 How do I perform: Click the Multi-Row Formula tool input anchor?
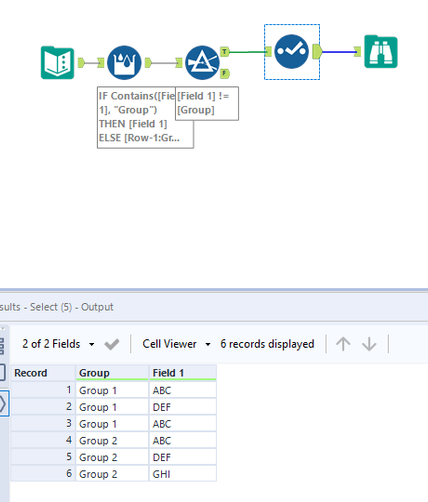pyautogui.click(x=101, y=63)
